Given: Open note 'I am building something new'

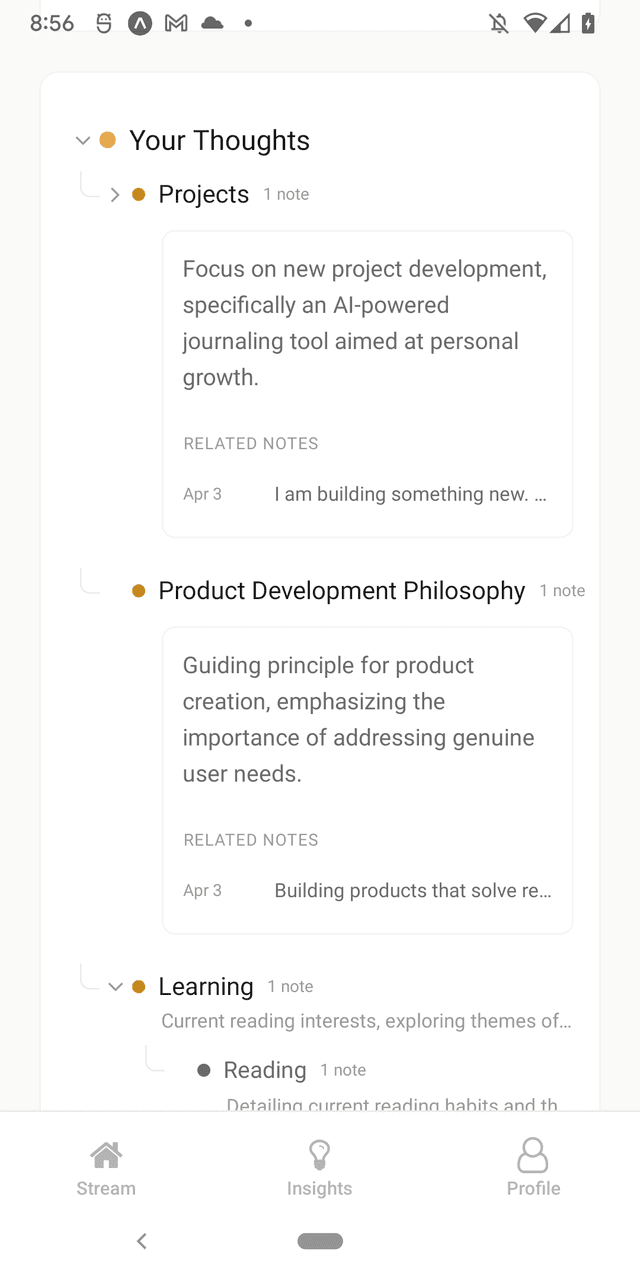Looking at the screenshot, I should coord(410,494).
